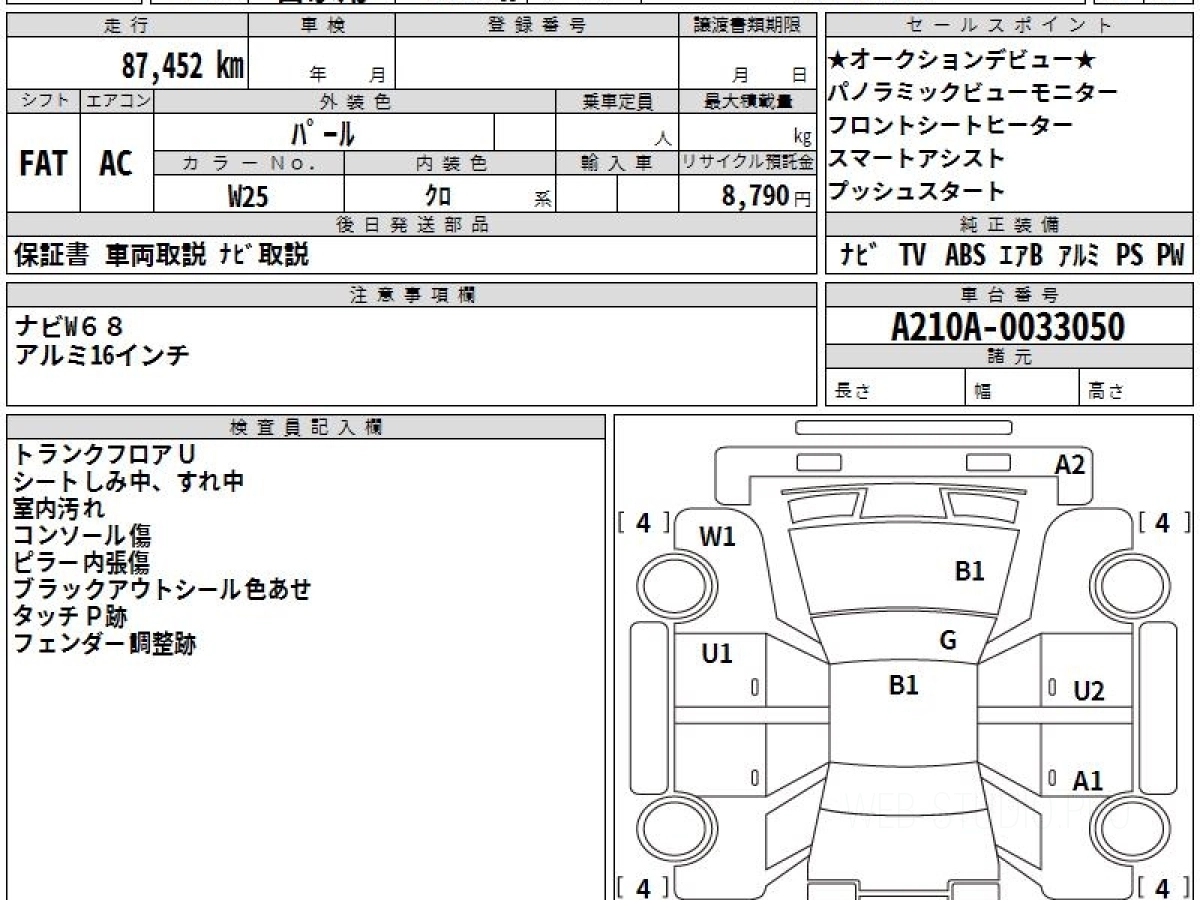Click the 後日発送部品 header

click(412, 224)
